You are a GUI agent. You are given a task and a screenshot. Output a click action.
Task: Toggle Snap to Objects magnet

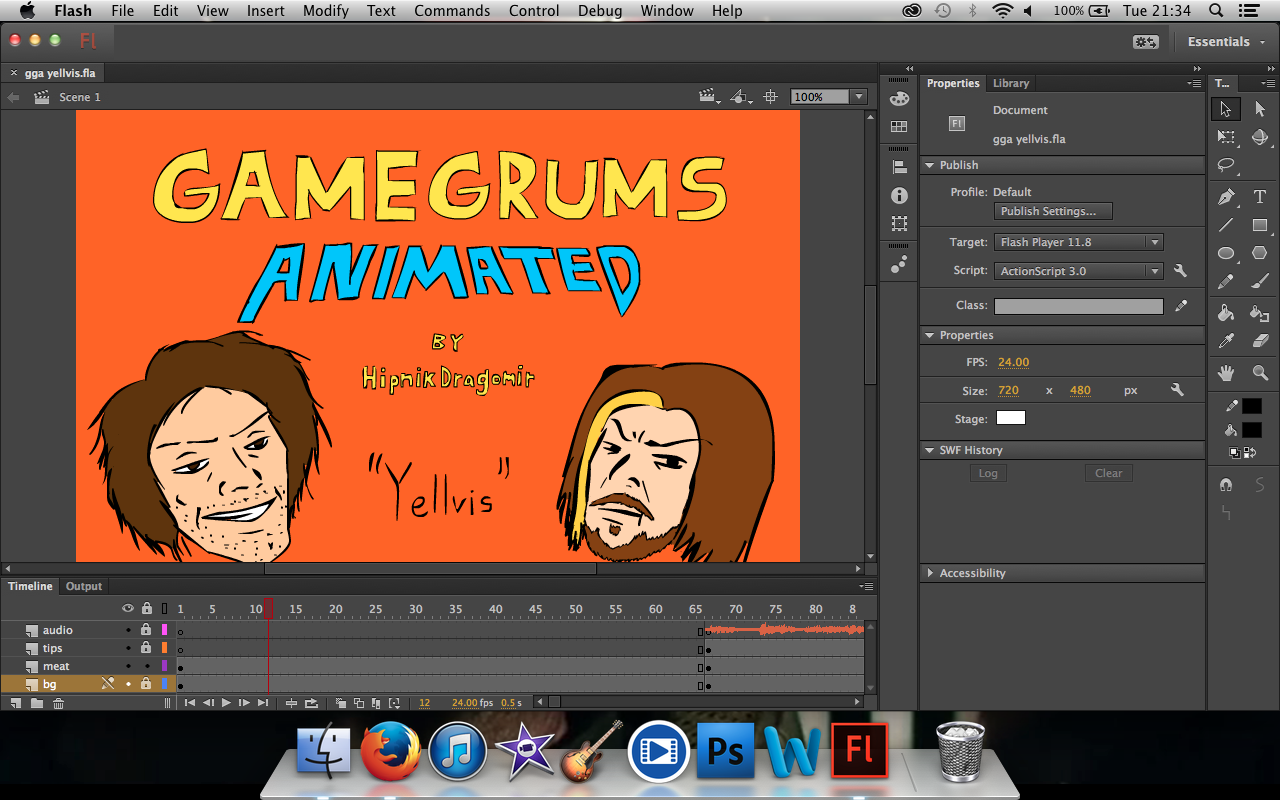tap(1227, 484)
